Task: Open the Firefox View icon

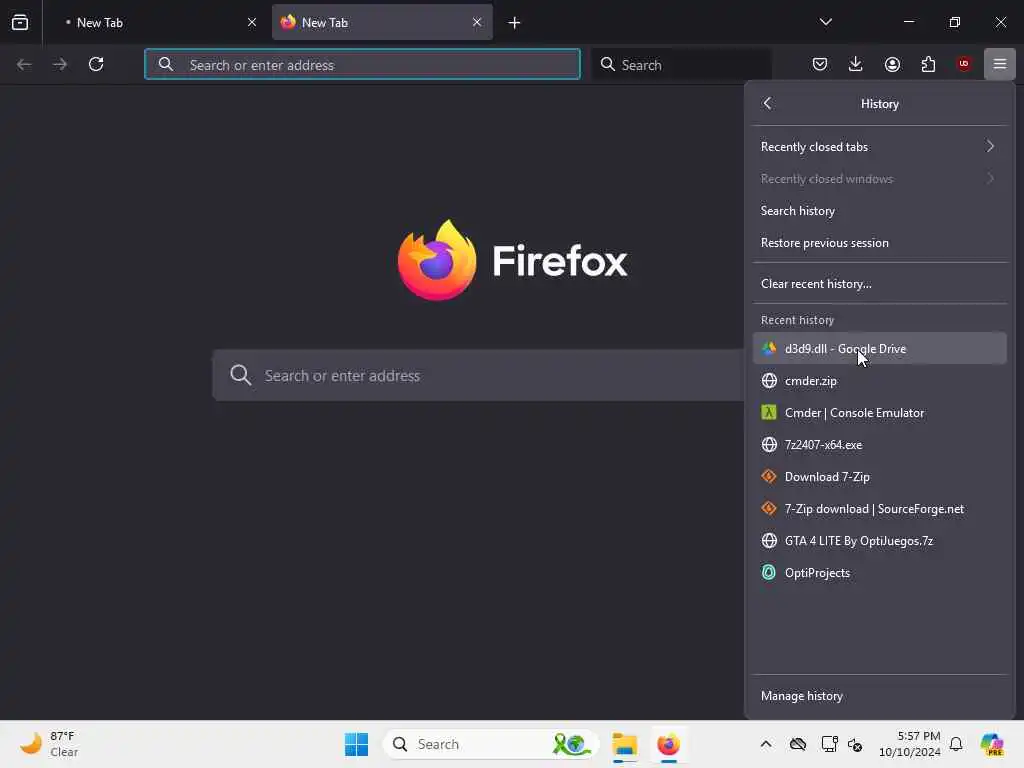Action: pos(20,22)
